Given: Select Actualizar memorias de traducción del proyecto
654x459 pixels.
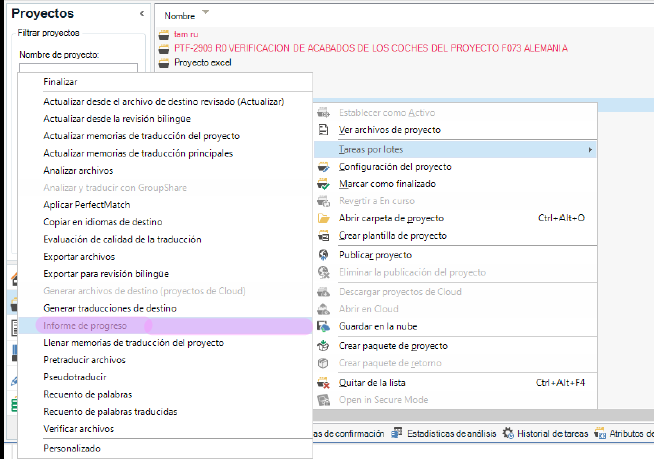Looking at the screenshot, I should coord(165,136).
